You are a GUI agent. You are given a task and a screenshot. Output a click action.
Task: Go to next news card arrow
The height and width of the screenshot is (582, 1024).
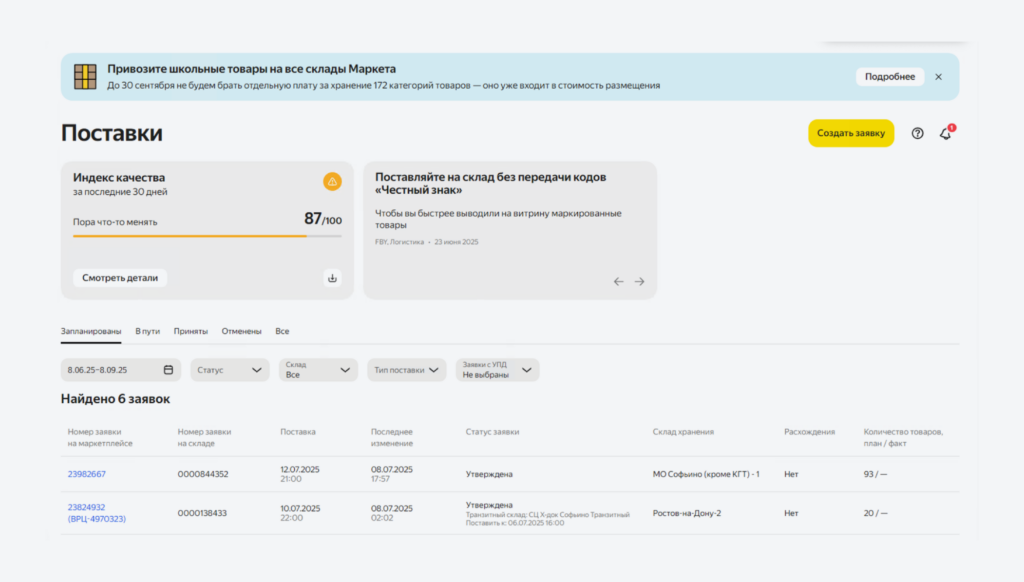(640, 282)
